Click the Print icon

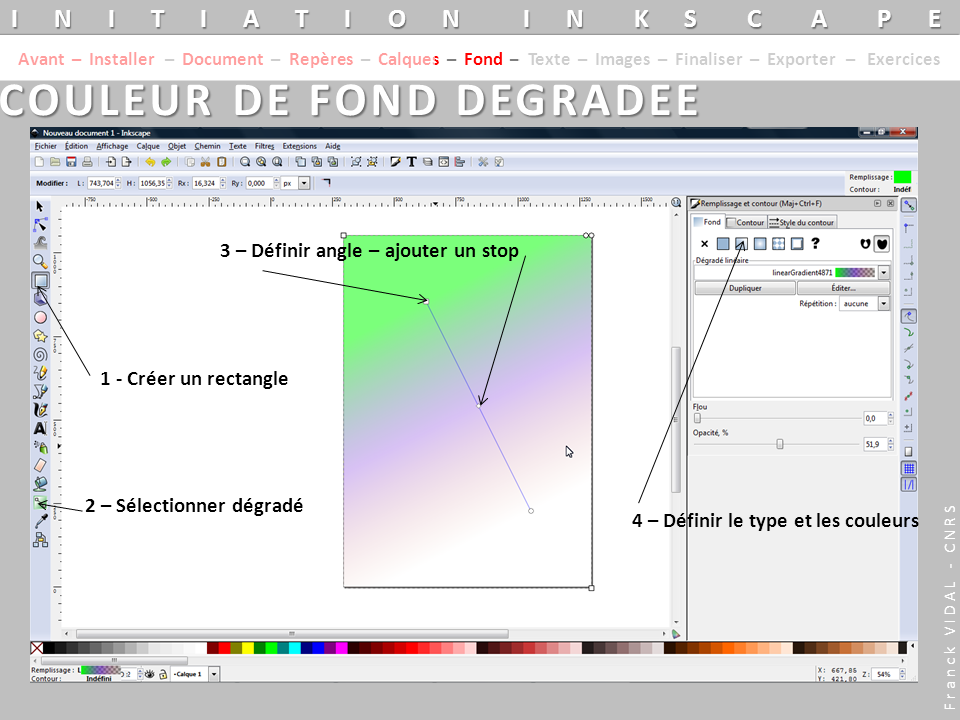[x=87, y=162]
